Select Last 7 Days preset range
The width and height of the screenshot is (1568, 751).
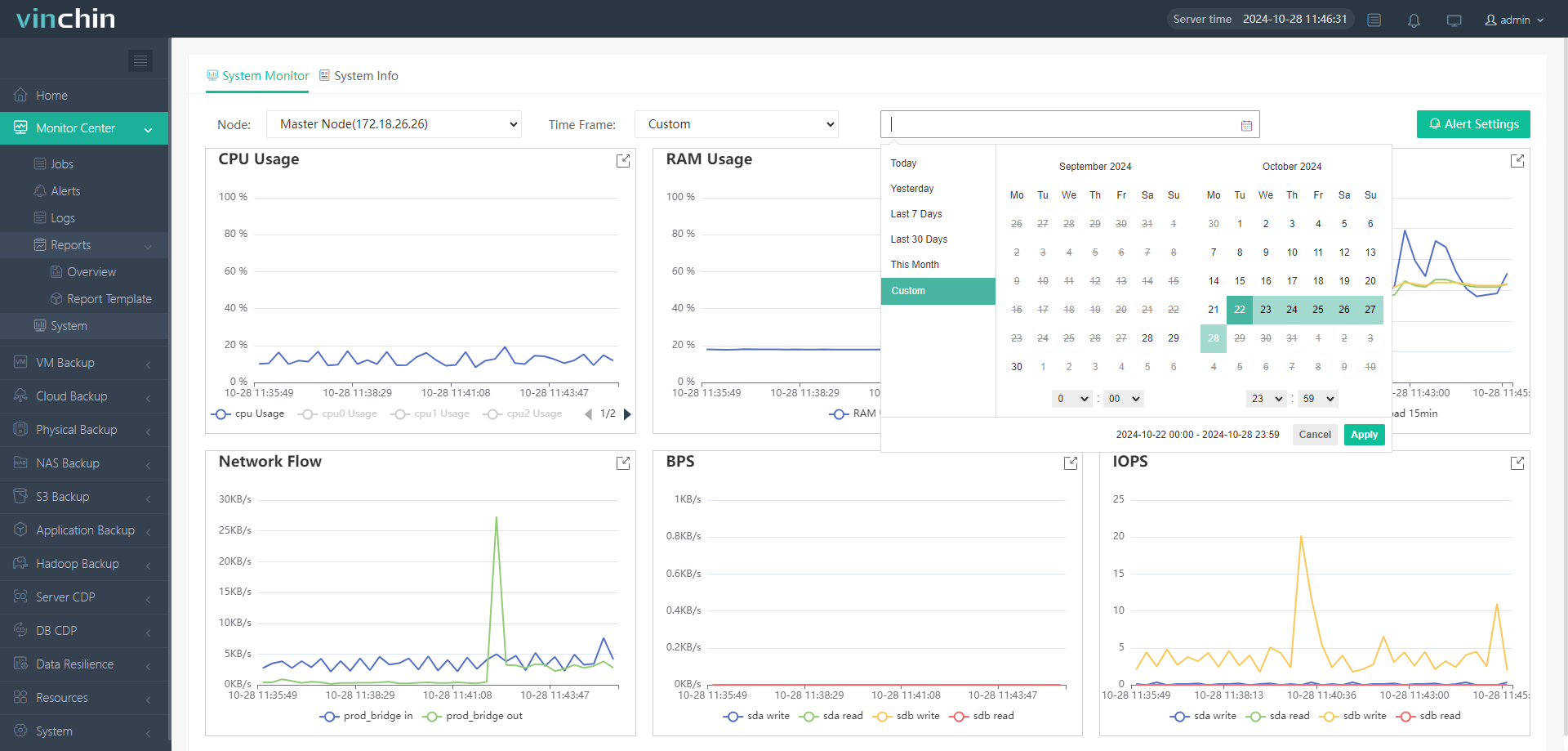tap(916, 214)
